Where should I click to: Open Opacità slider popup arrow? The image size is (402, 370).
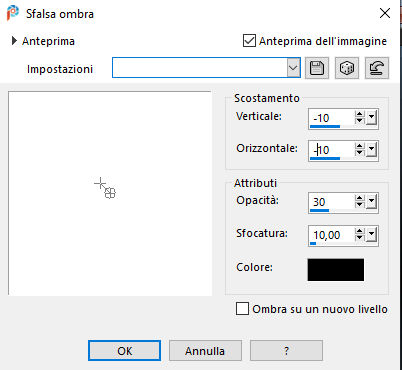tap(371, 202)
